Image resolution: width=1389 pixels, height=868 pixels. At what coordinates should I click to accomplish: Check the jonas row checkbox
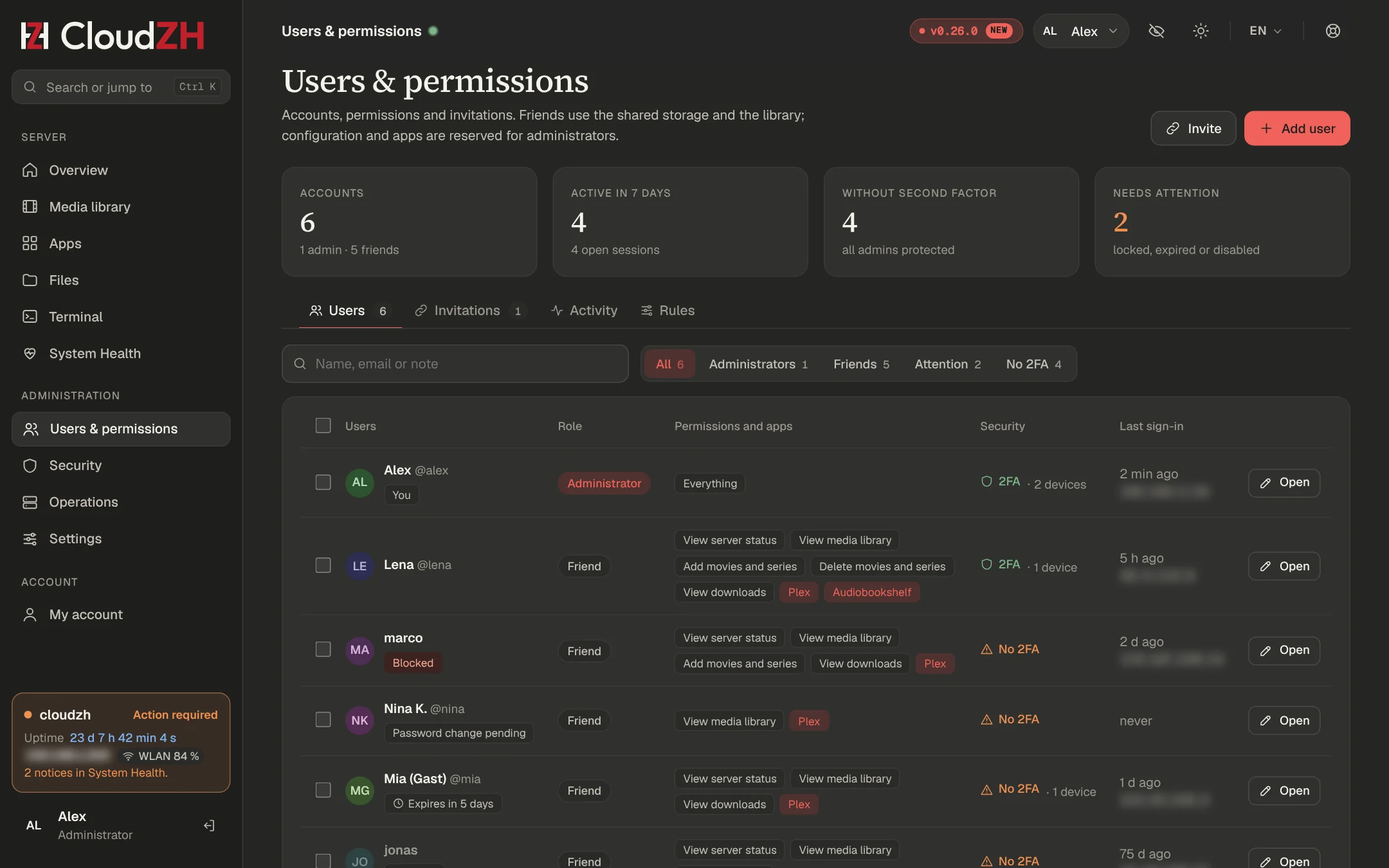click(x=323, y=861)
